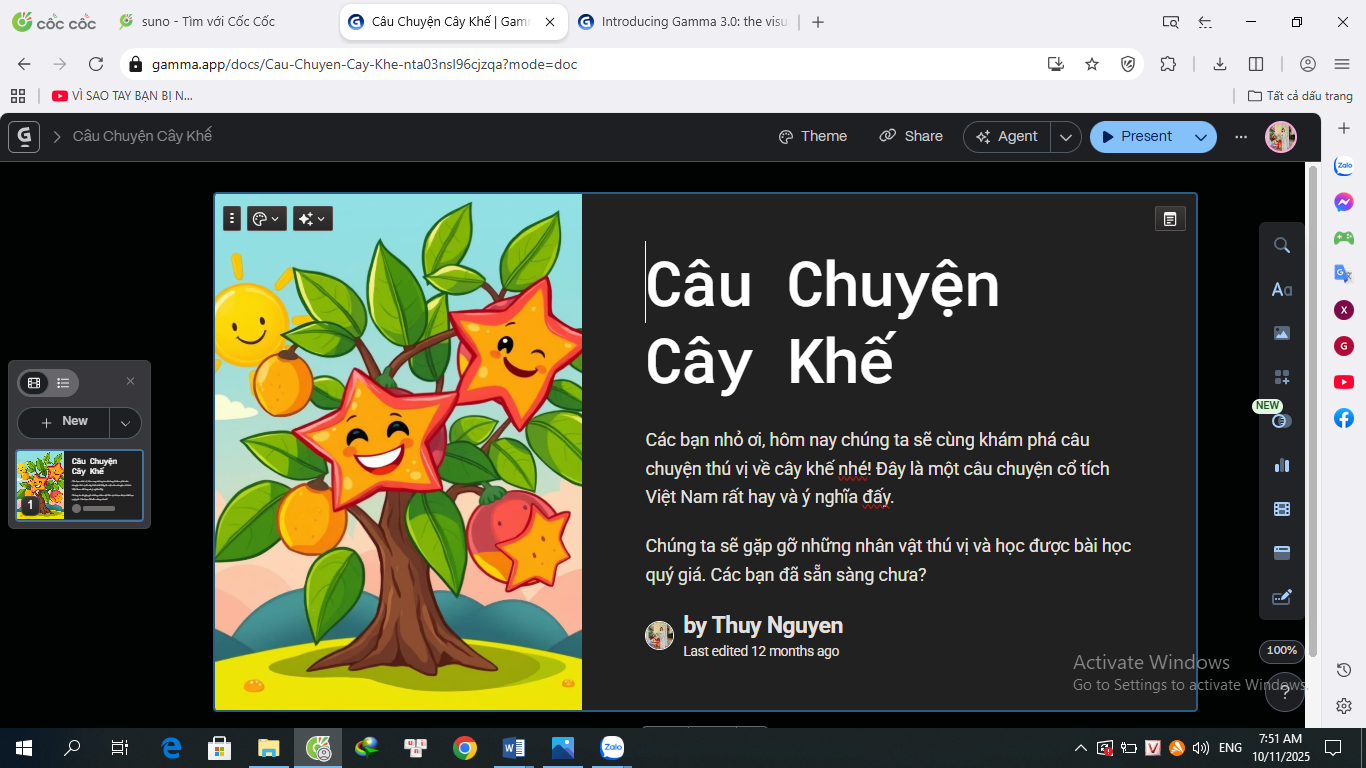Image resolution: width=1366 pixels, height=768 pixels.
Task: Open the card three-dot options menu
Action: [232, 218]
